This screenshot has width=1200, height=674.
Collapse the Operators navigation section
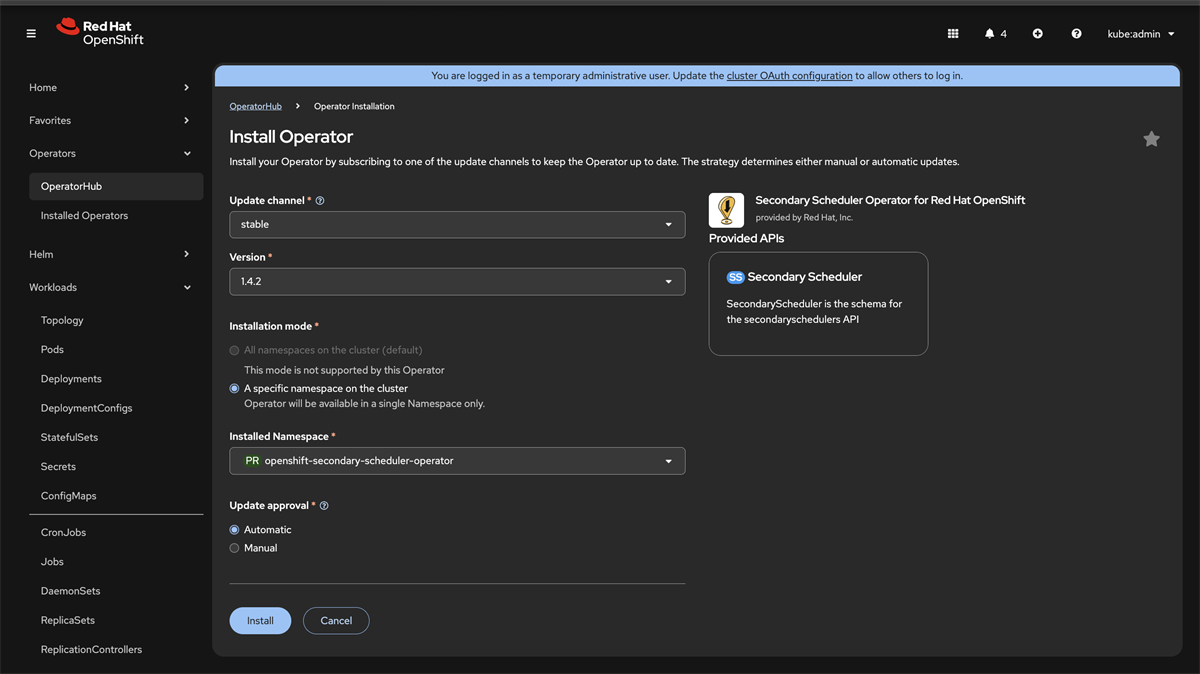(x=109, y=154)
